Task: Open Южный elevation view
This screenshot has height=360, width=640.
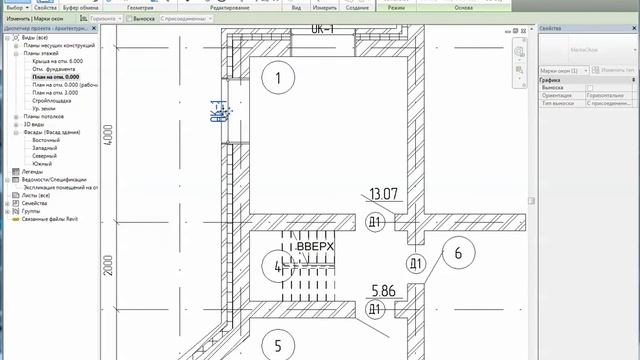Action: pyautogui.click(x=42, y=164)
